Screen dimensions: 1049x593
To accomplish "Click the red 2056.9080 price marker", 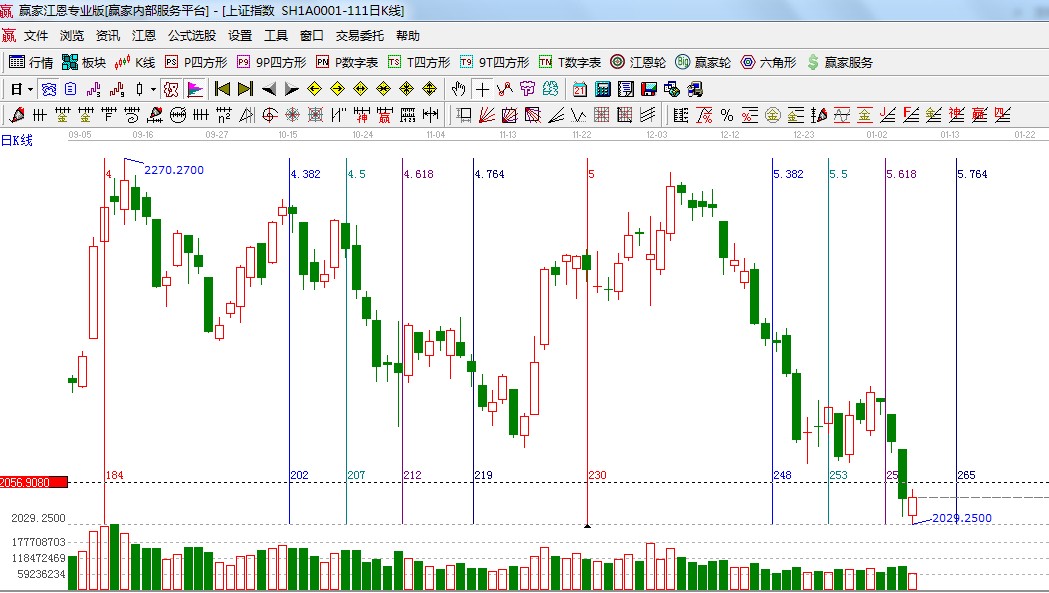I will [33, 482].
